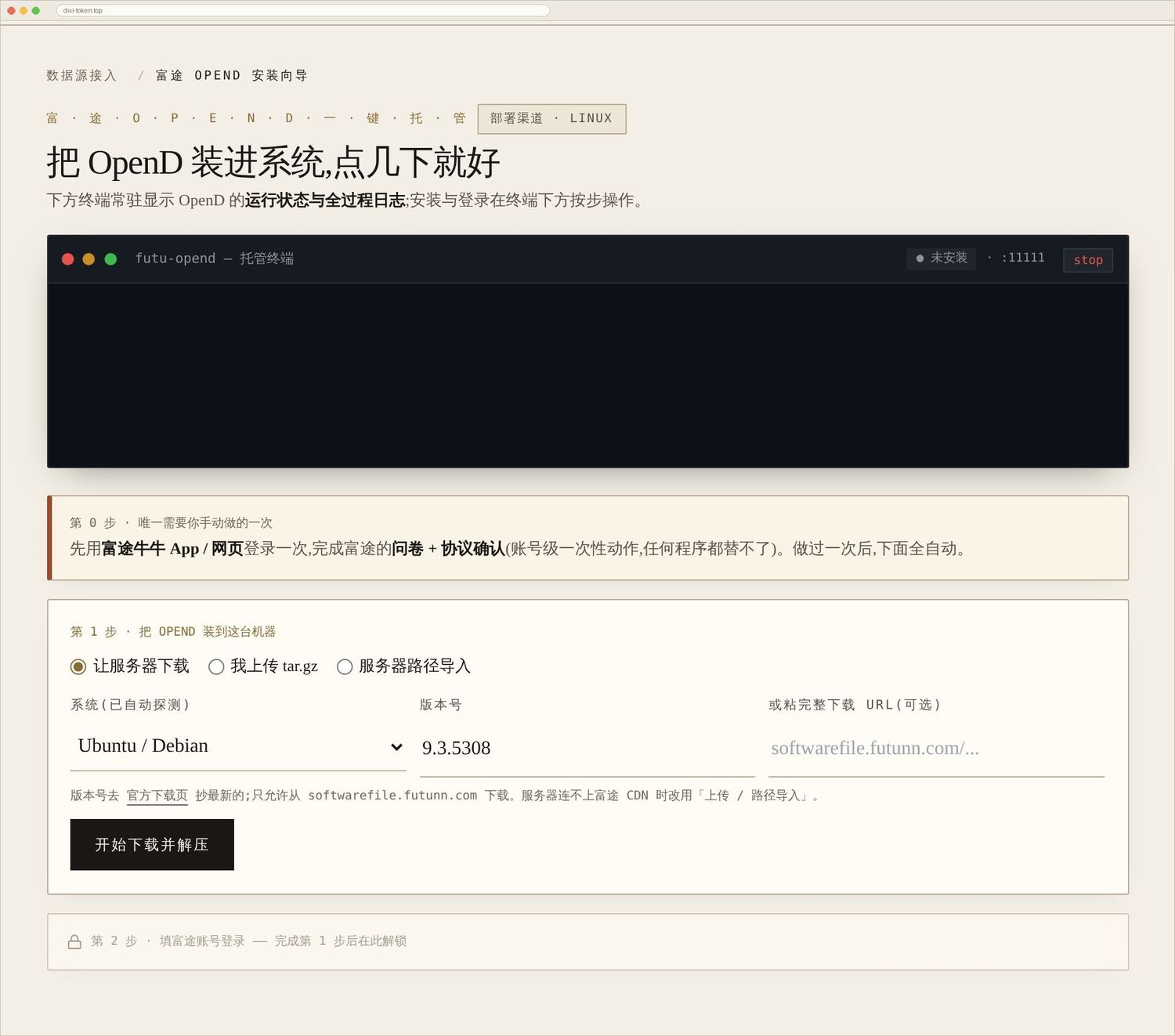This screenshot has height=1036, width=1175.
Task: Open the Ubuntu / Debian system dropdown
Action: pos(238,746)
